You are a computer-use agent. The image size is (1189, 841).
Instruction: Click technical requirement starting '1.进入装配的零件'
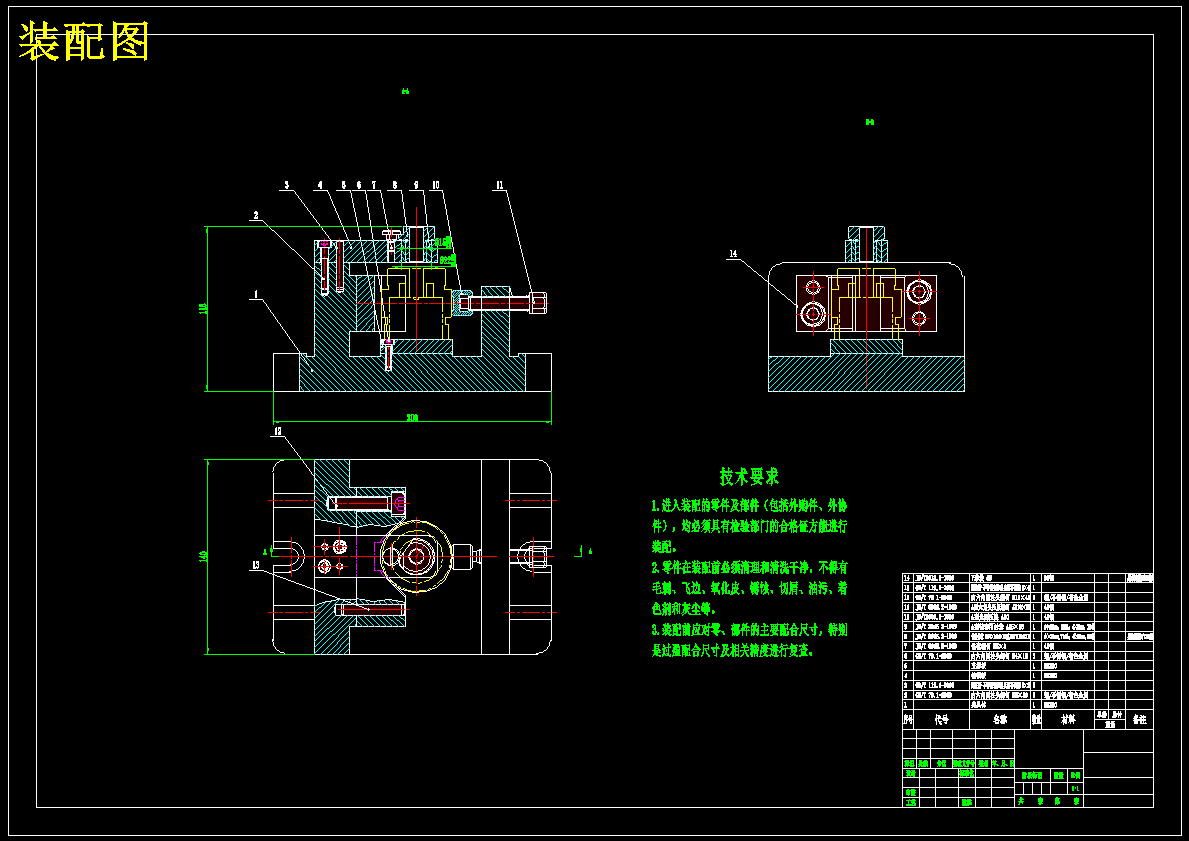tap(749, 526)
